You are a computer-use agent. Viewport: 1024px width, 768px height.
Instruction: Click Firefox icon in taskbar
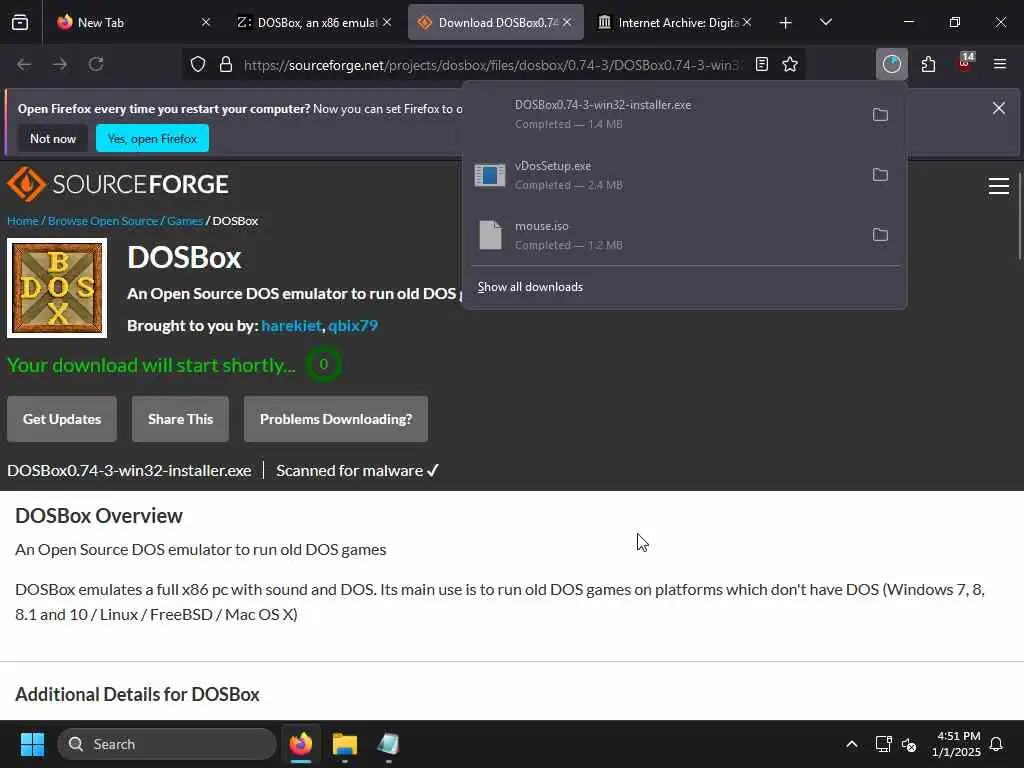(x=301, y=744)
